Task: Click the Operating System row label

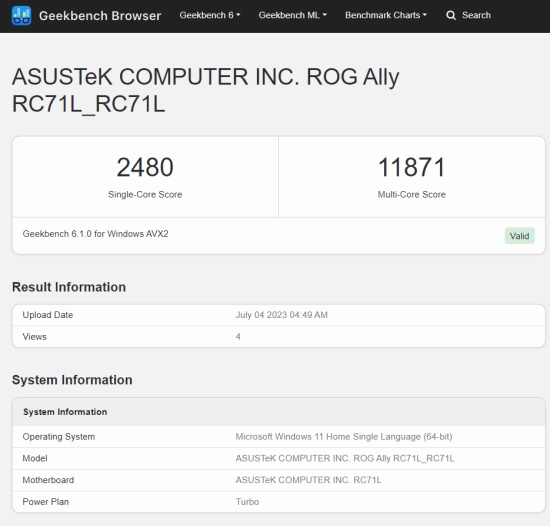Action: [x=59, y=437]
